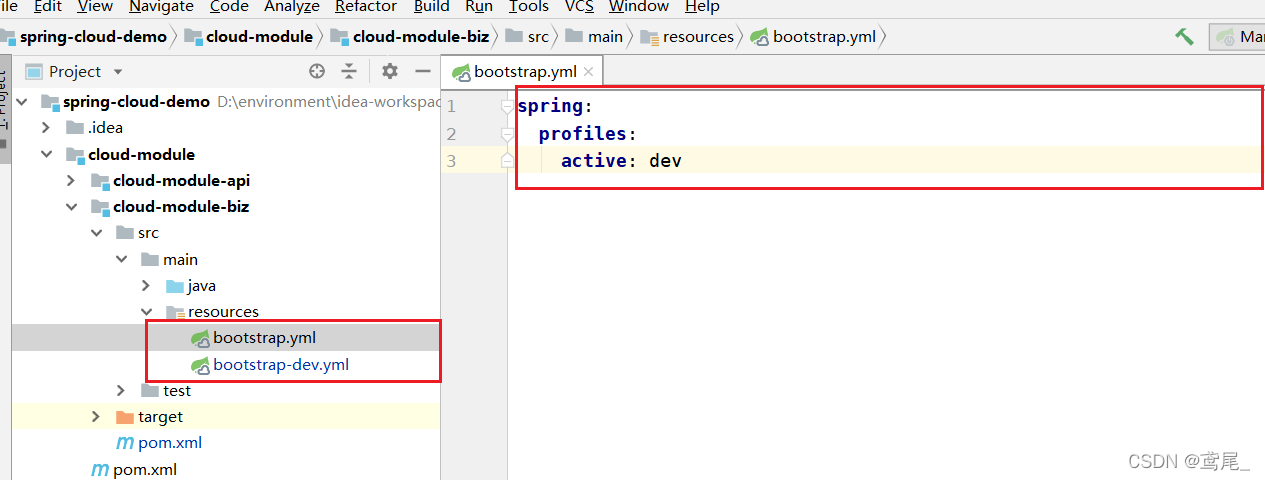Viewport: 1265px width, 480px height.
Task: Expand the cloud-module-api node
Action: tap(71, 181)
